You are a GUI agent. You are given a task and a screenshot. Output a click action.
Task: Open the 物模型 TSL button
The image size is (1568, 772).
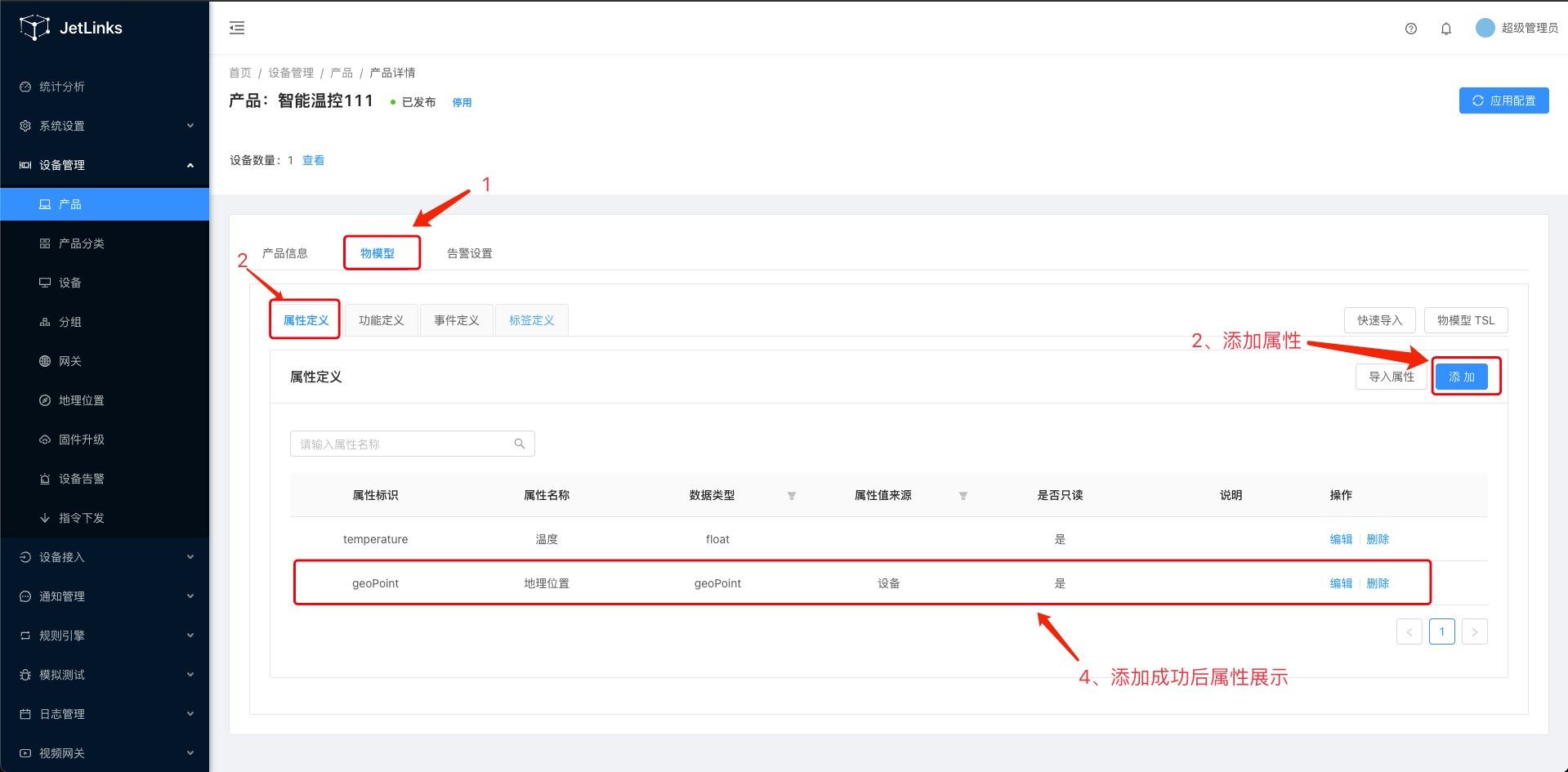(1466, 320)
